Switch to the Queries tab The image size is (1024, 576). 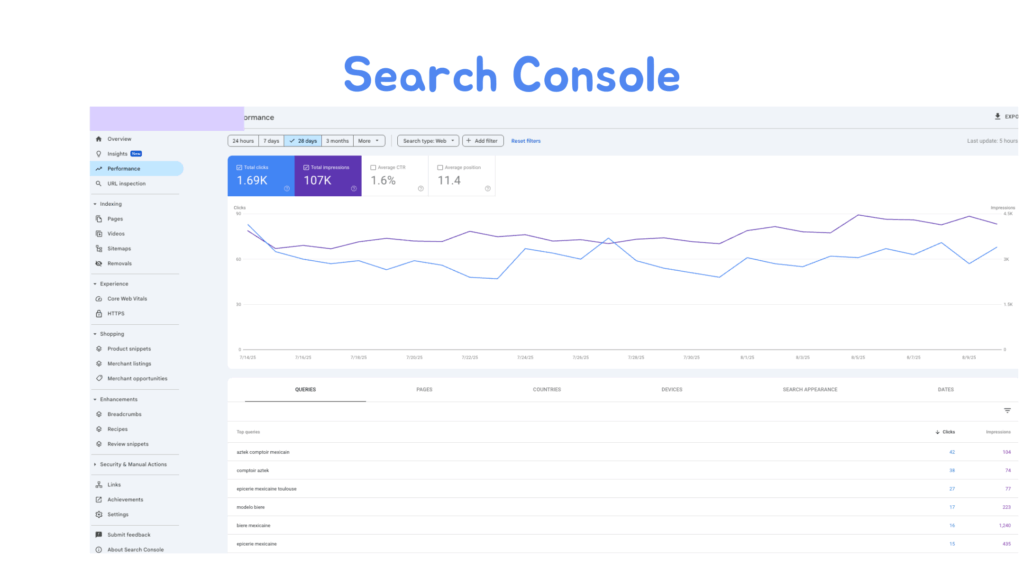305,390
